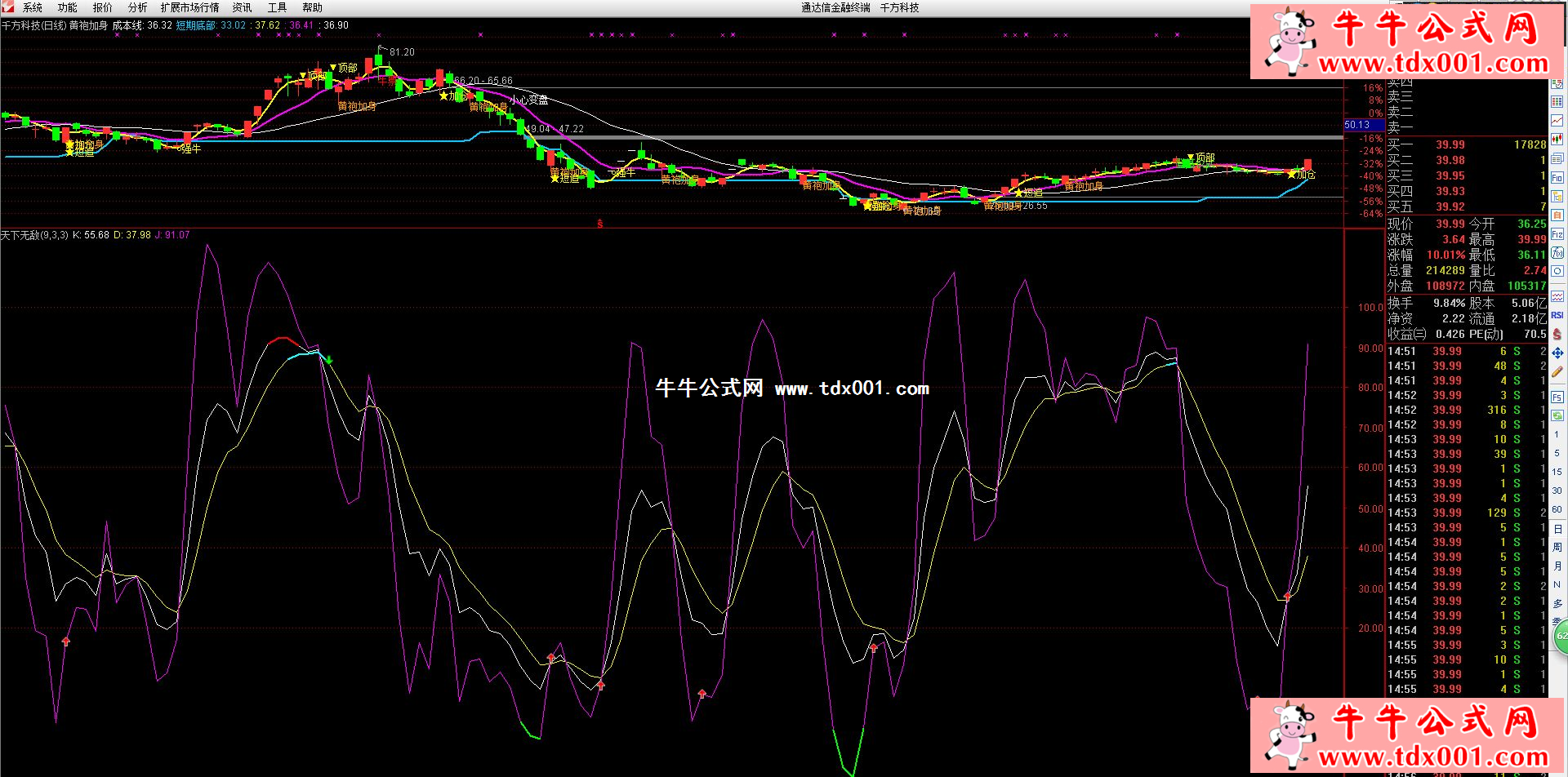The height and width of the screenshot is (777, 1568).
Task: Click the Fiz sidebar icon
Action: point(1557,234)
